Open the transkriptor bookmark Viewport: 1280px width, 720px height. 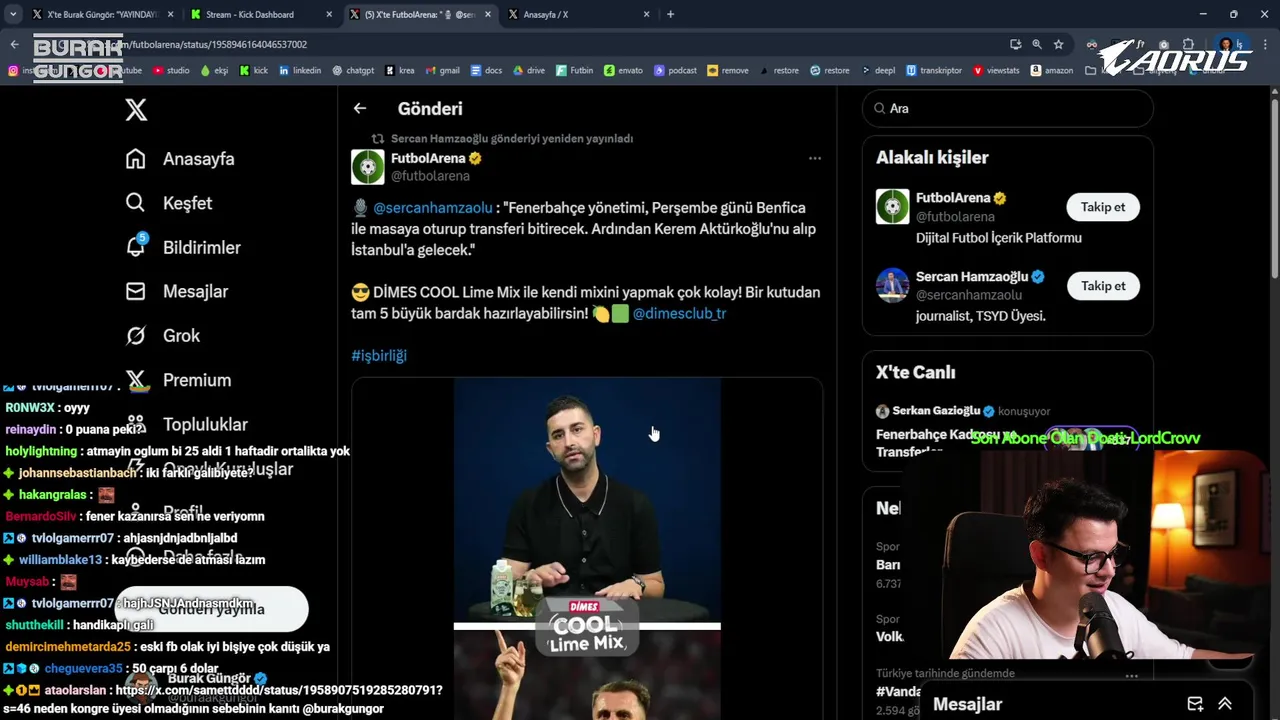[x=934, y=70]
